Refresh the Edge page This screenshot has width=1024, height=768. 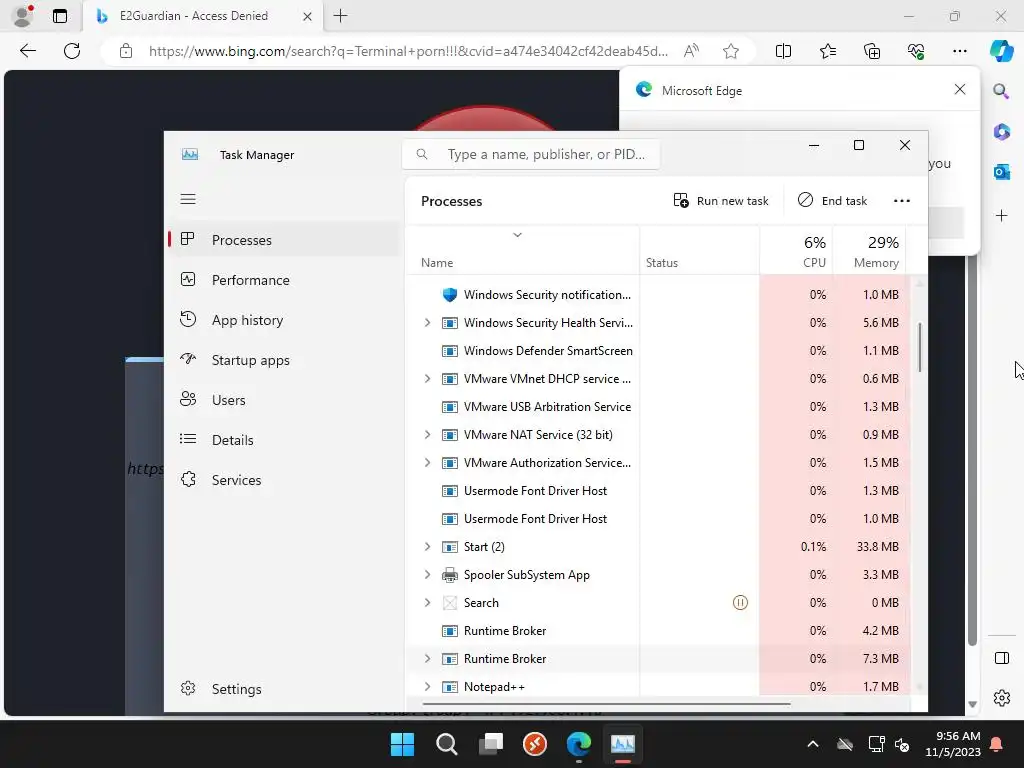pos(72,51)
